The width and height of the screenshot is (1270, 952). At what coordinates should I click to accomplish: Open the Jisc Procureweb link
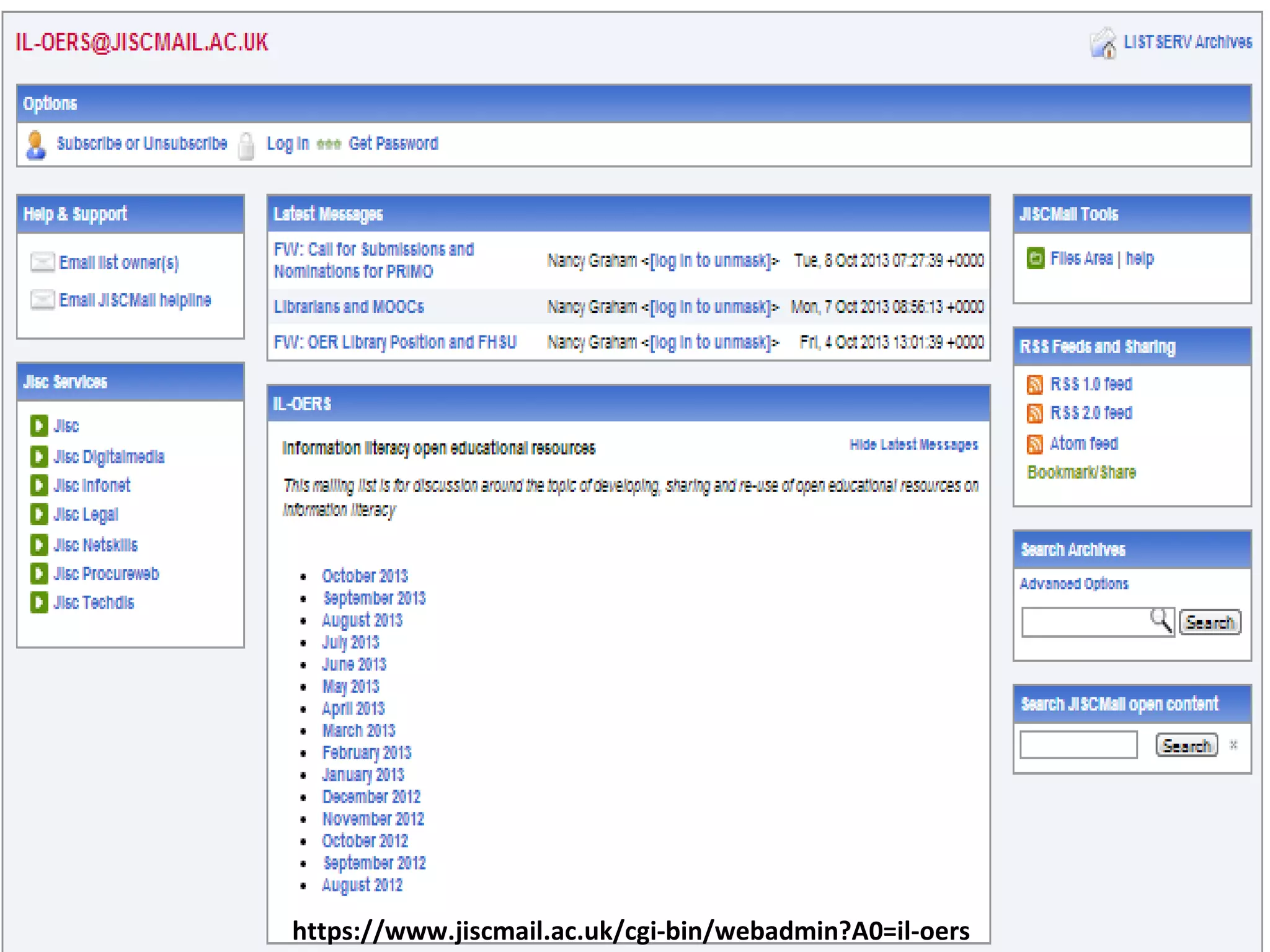(x=106, y=574)
